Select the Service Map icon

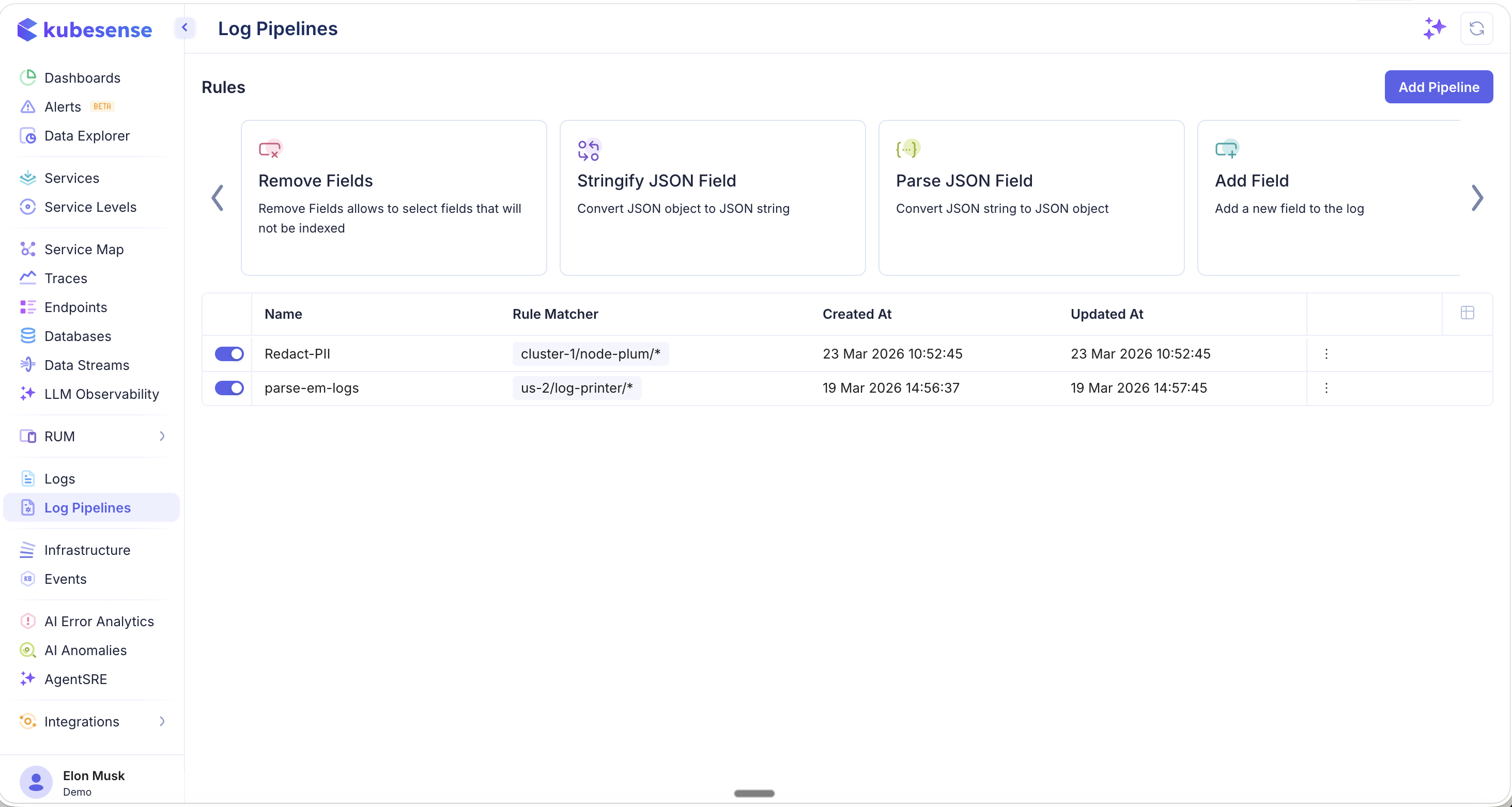pyautogui.click(x=27, y=249)
